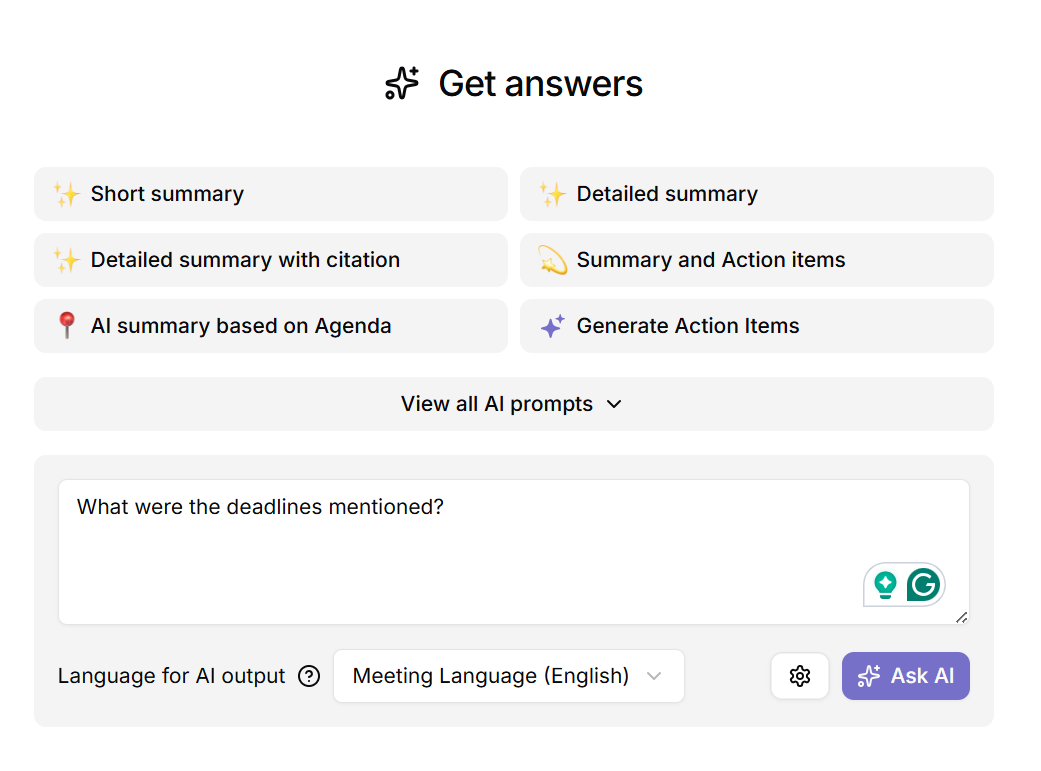
Task: Click the Grammarly G icon
Action: [x=923, y=584]
